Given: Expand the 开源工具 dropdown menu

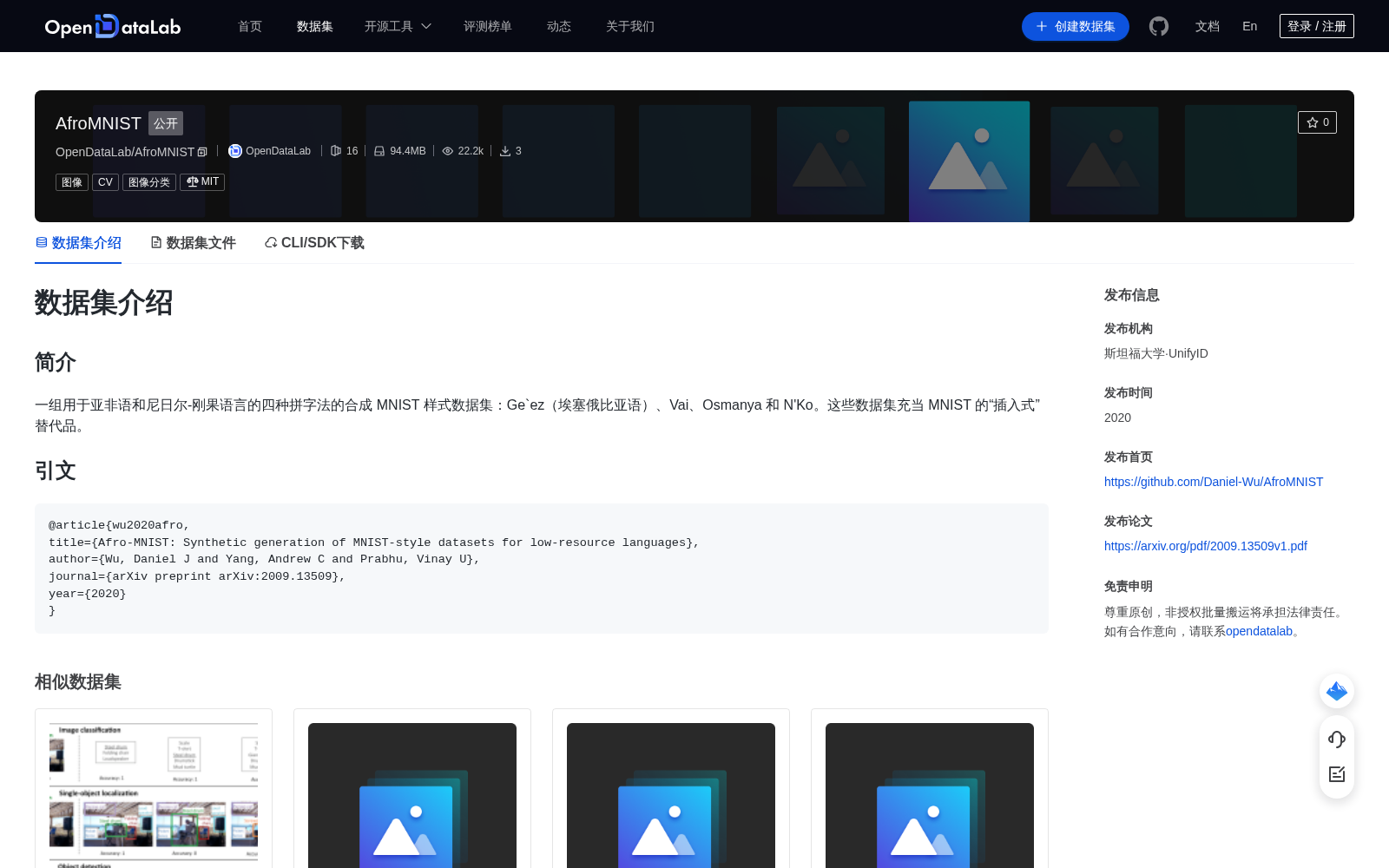Looking at the screenshot, I should pos(398,26).
